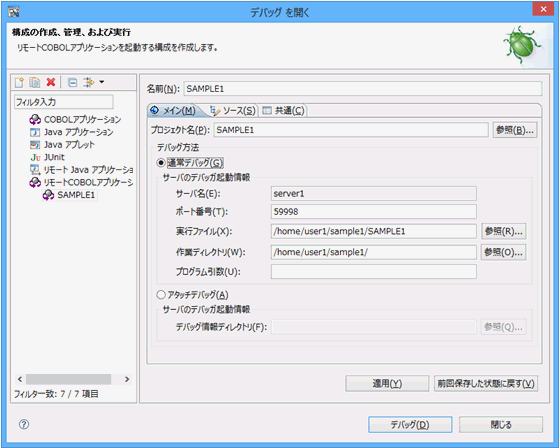Screen dimensions: 560x448
Task: Click the collapse all icon
Action: click(x=72, y=83)
